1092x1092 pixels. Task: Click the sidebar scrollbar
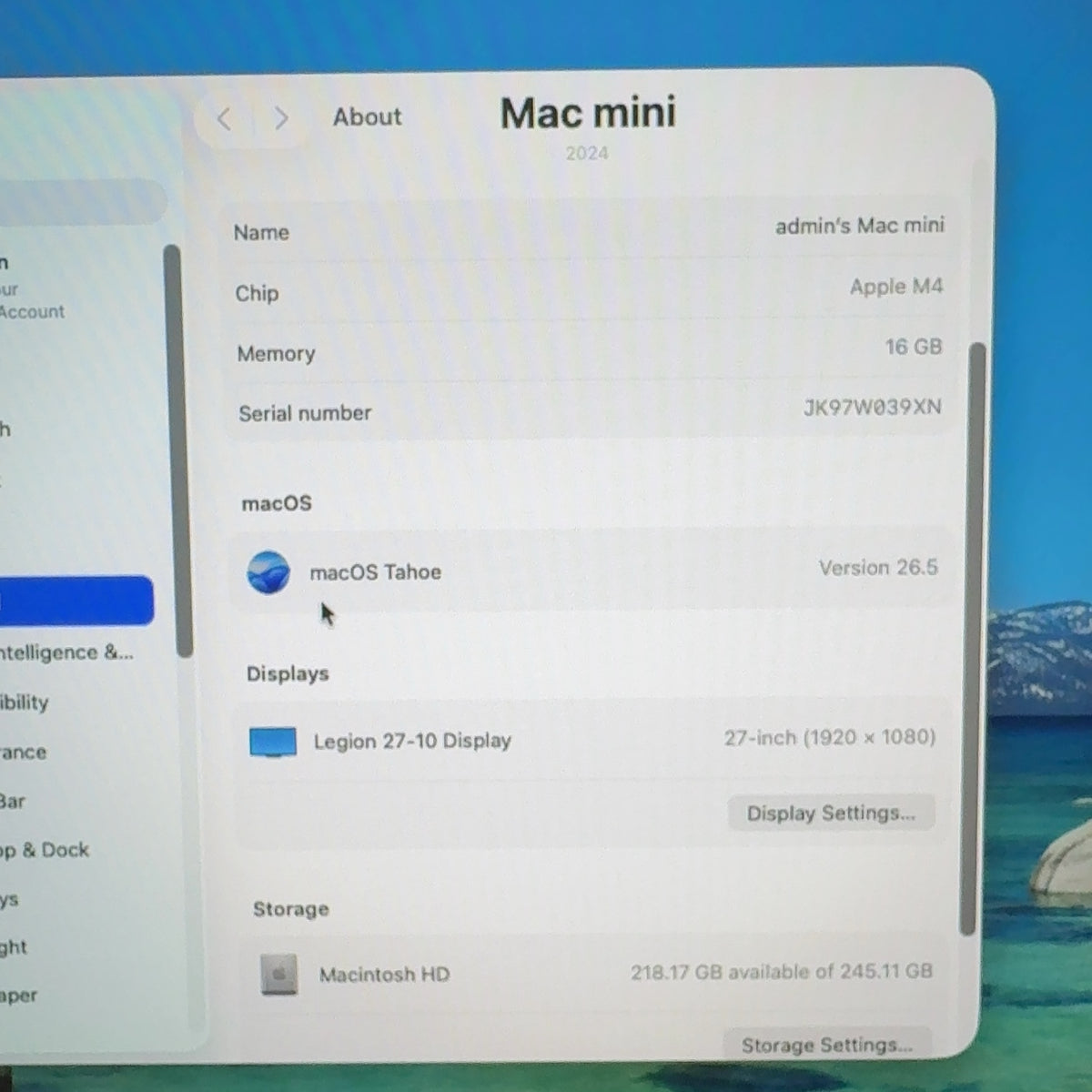(x=177, y=450)
